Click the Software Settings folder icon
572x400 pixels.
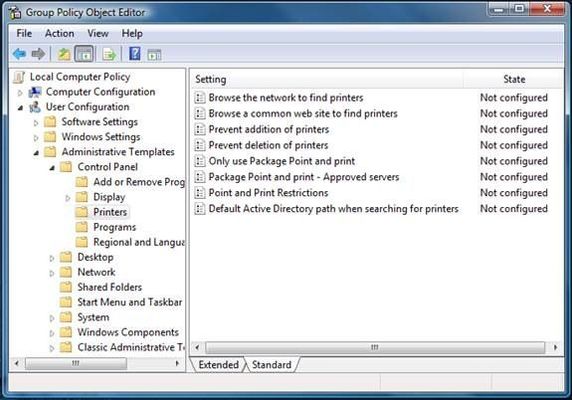[50, 121]
